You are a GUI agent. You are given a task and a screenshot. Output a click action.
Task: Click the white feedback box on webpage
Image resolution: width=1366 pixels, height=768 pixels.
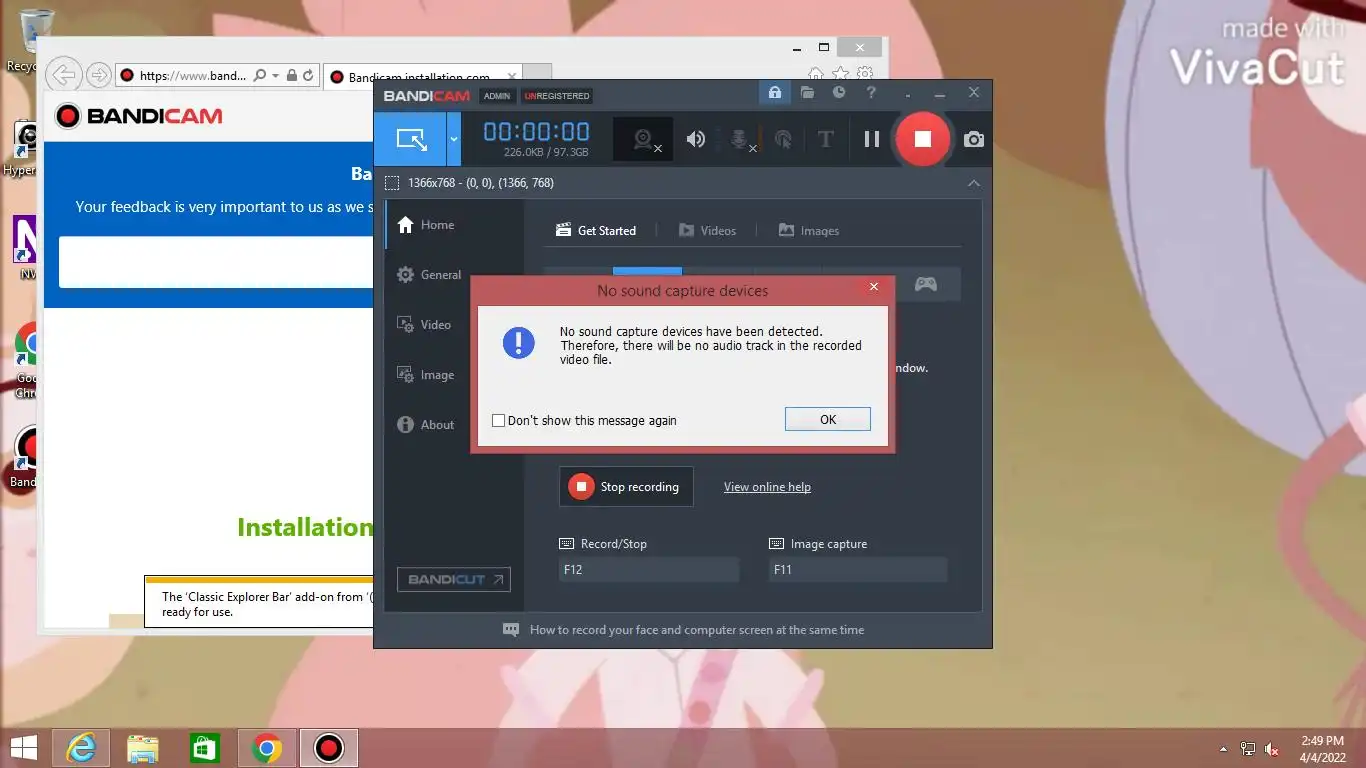(x=216, y=262)
